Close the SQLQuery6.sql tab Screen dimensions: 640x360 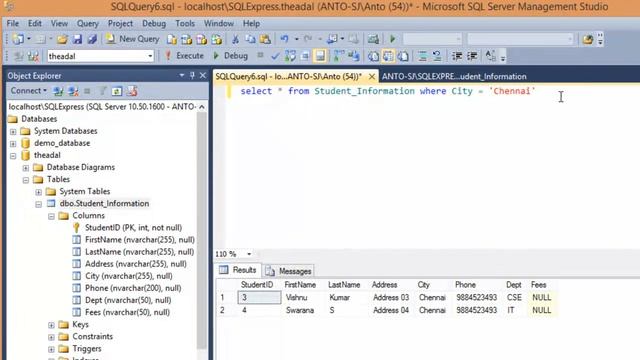click(x=372, y=76)
